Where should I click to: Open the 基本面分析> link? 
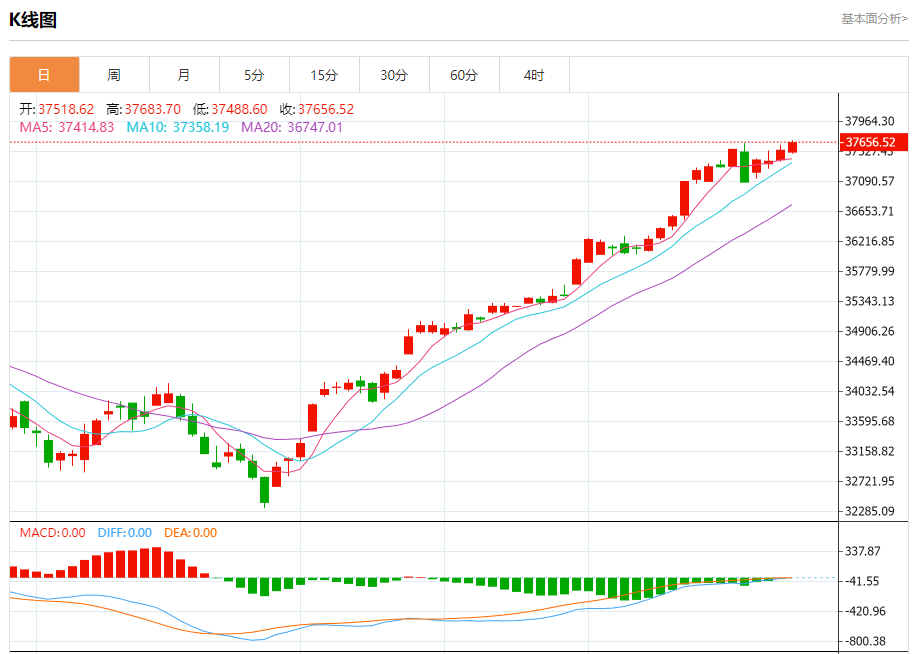click(874, 19)
